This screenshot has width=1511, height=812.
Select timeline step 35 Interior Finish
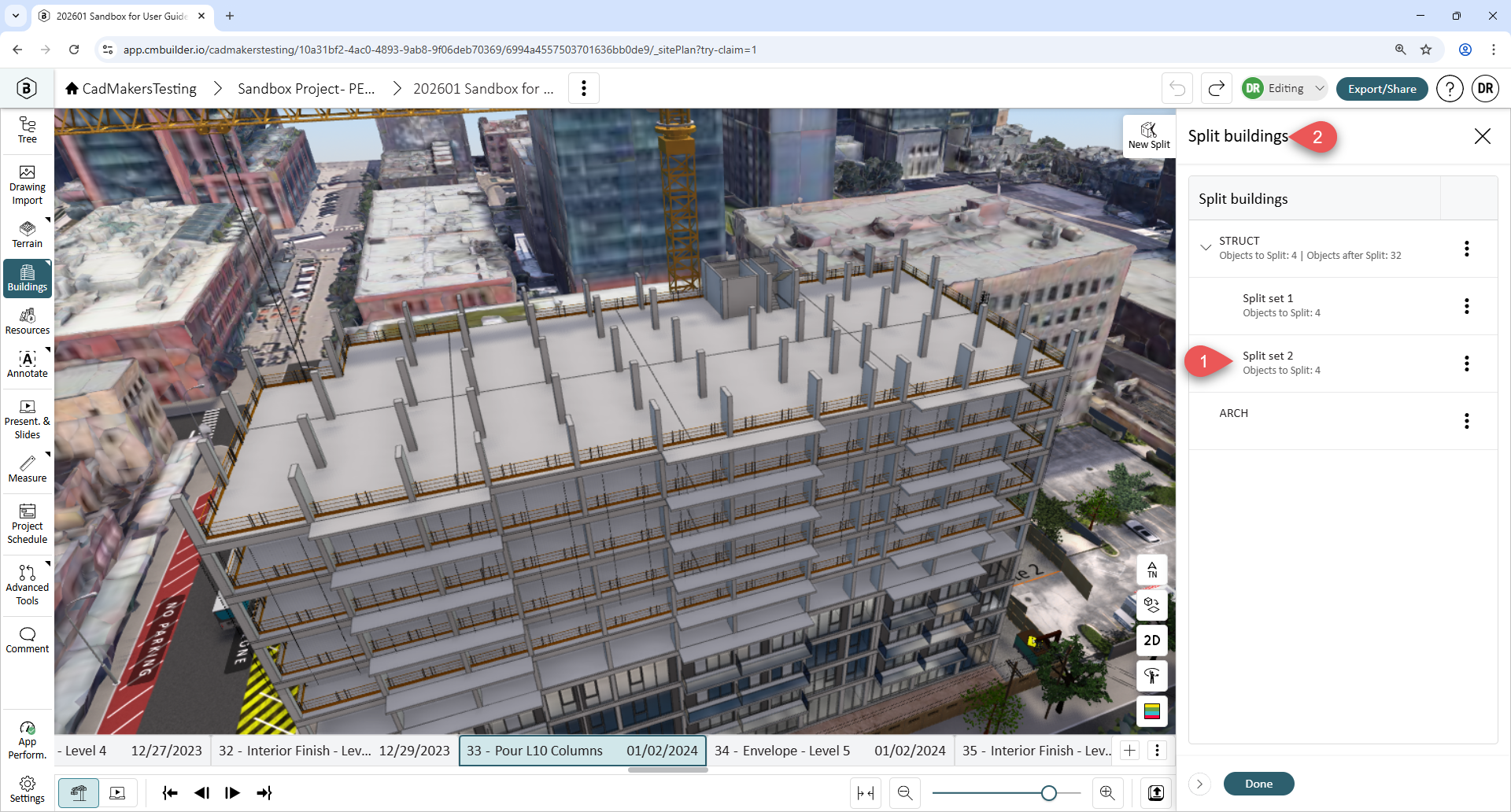pos(1035,751)
